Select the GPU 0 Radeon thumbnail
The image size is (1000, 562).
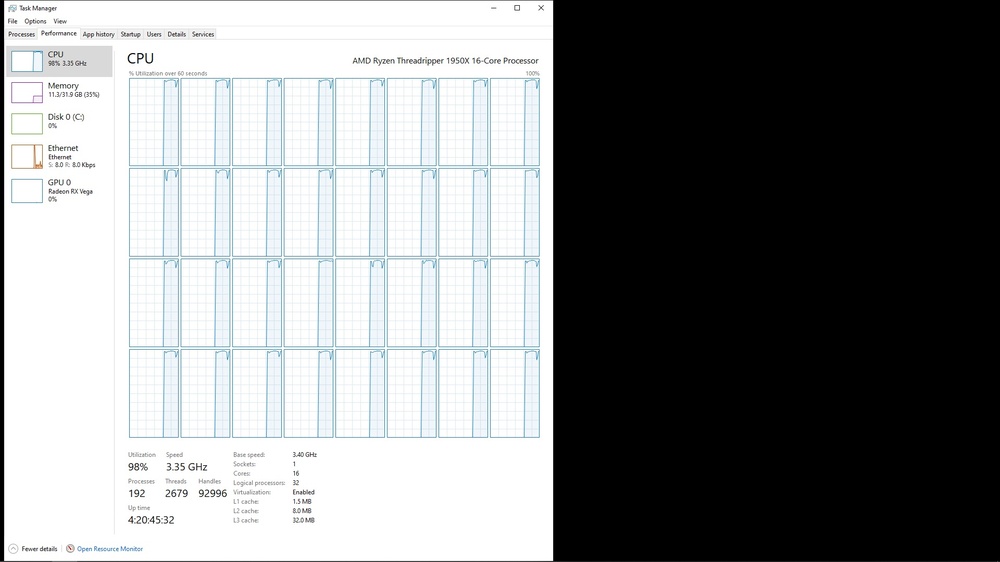(27, 190)
